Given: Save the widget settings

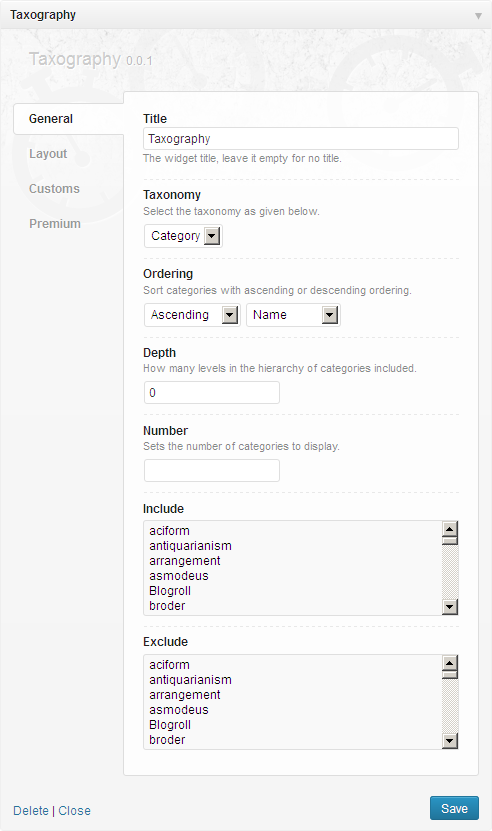Looking at the screenshot, I should pos(454,808).
